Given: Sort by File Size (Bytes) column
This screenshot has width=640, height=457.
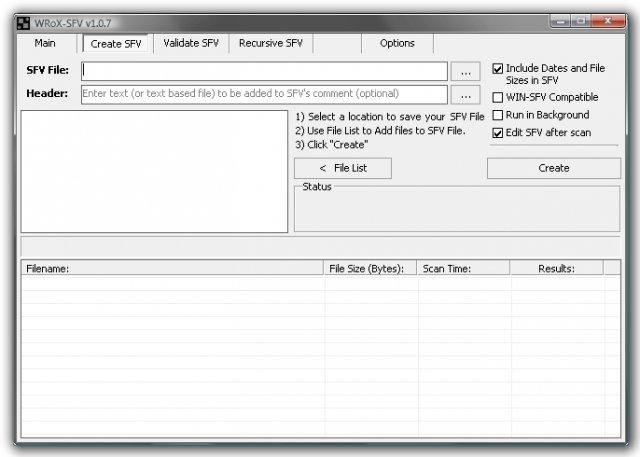Looking at the screenshot, I should click(370, 268).
